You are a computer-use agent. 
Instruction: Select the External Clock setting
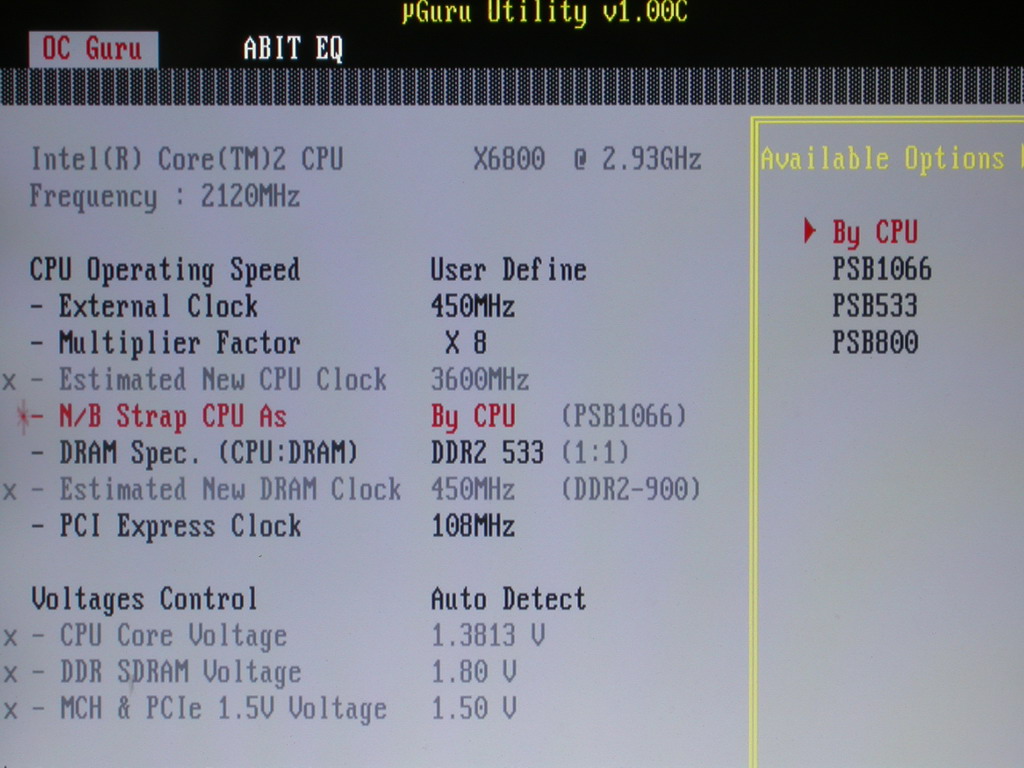pyautogui.click(x=158, y=306)
